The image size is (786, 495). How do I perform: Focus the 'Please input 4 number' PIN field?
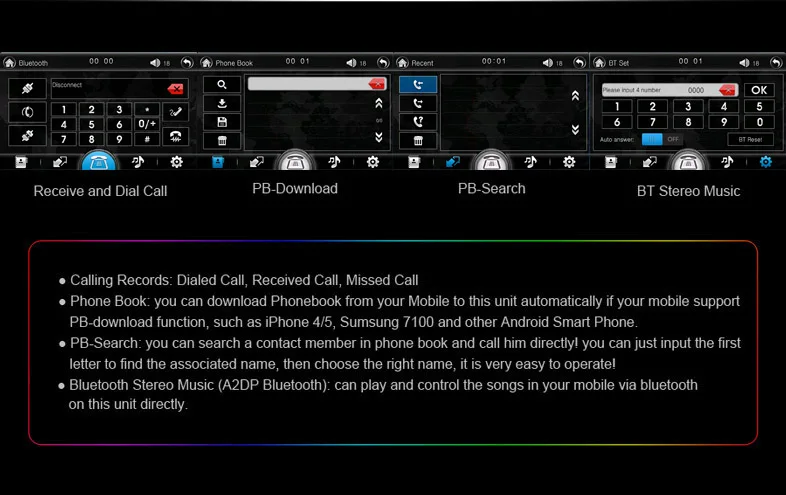(x=670, y=90)
